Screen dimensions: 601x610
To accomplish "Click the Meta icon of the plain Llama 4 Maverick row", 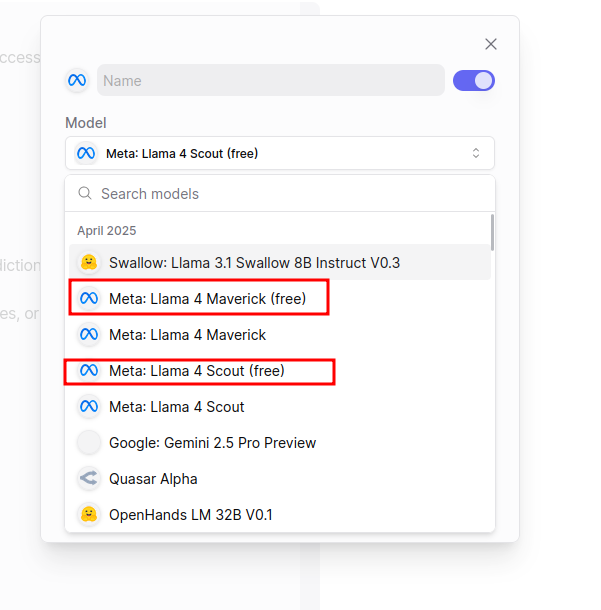I will (x=89, y=335).
